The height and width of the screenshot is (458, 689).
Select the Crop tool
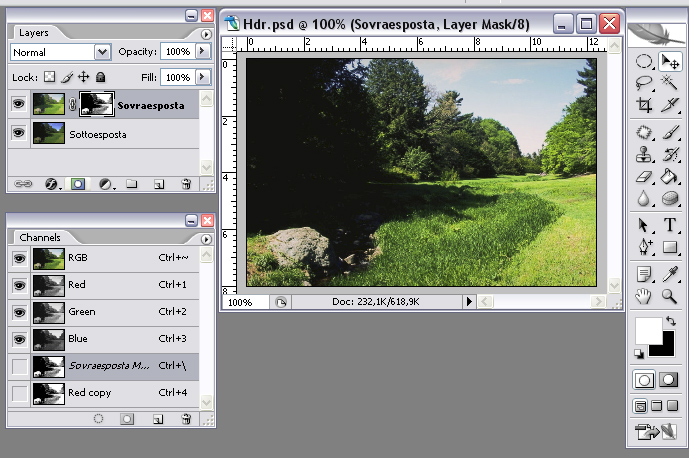click(x=645, y=105)
